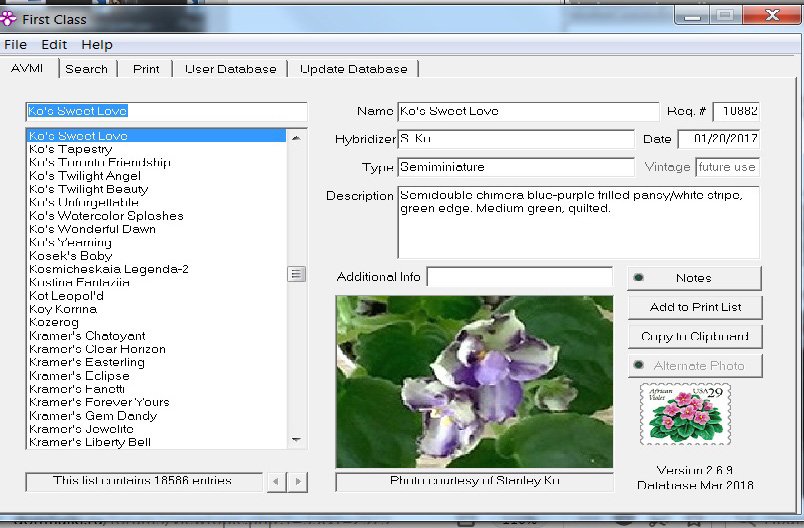The image size is (804, 528).
Task: Select Kramer's Jewelite in list
Action: (x=156, y=429)
